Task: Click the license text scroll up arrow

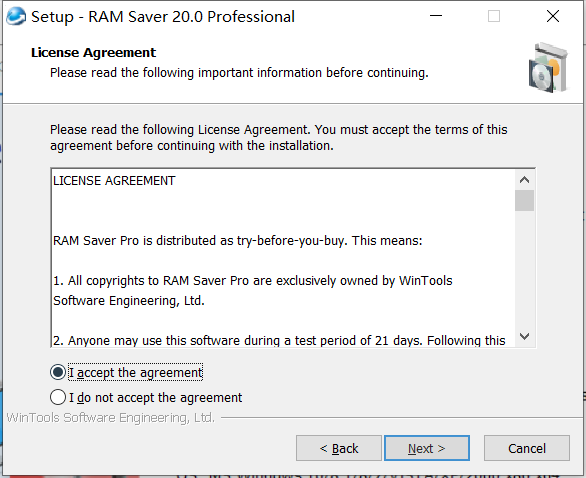Action: click(524, 180)
